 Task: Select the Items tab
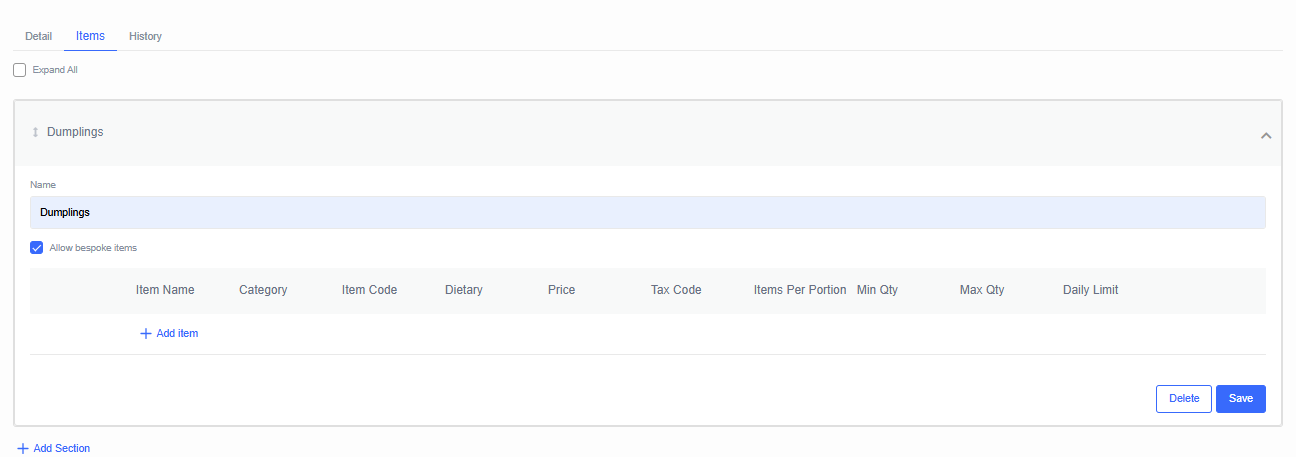pos(90,36)
